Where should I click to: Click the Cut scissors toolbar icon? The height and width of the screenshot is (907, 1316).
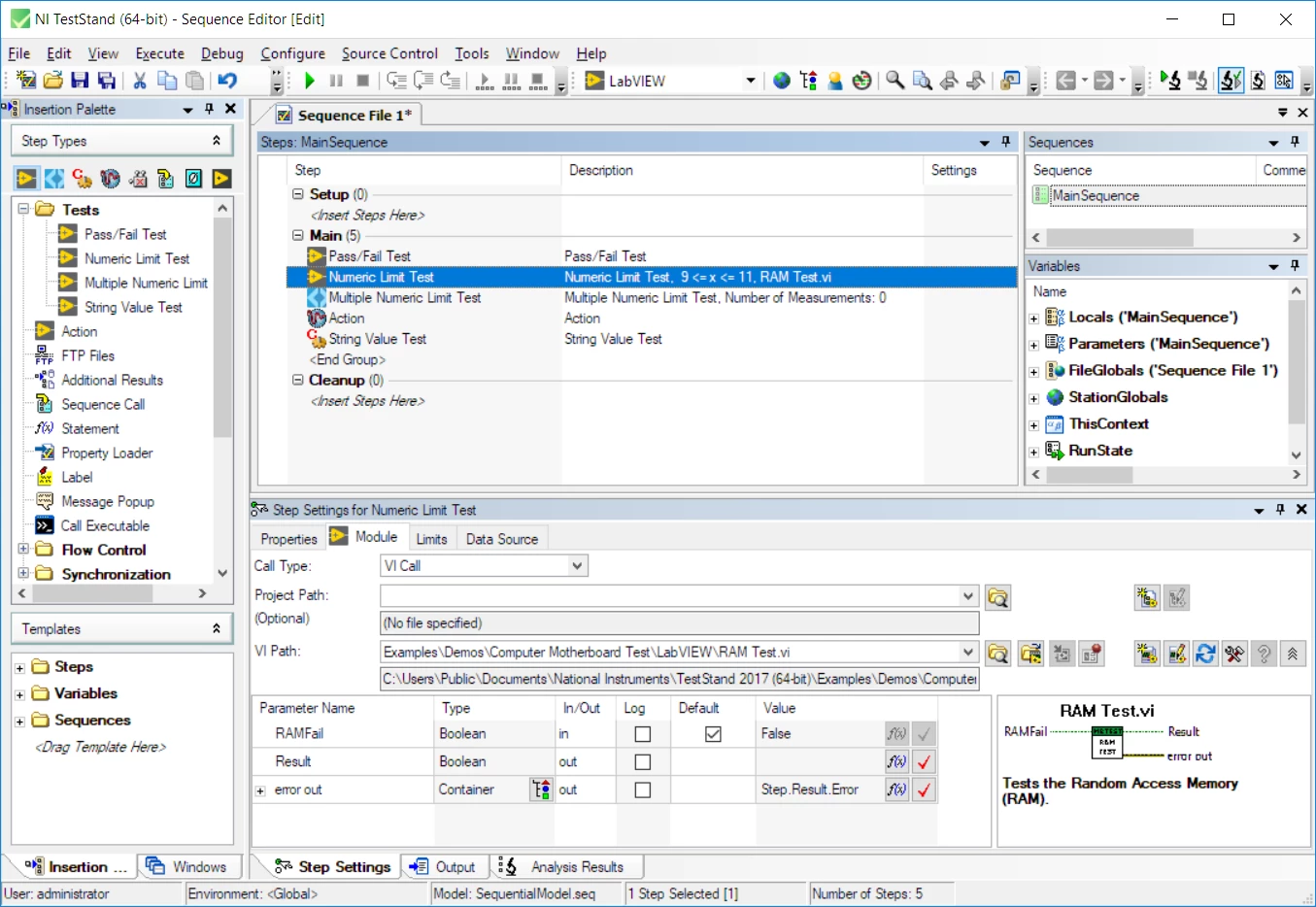click(x=140, y=81)
